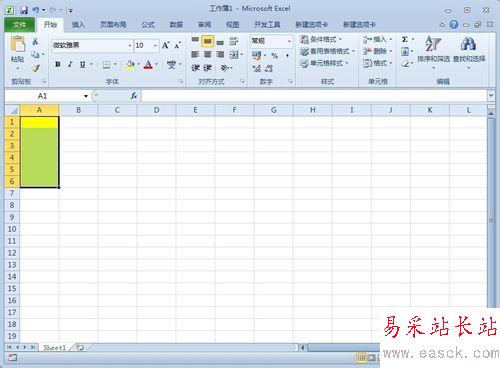Click the Fill down icon
The image size is (500, 368).
[x=405, y=51]
